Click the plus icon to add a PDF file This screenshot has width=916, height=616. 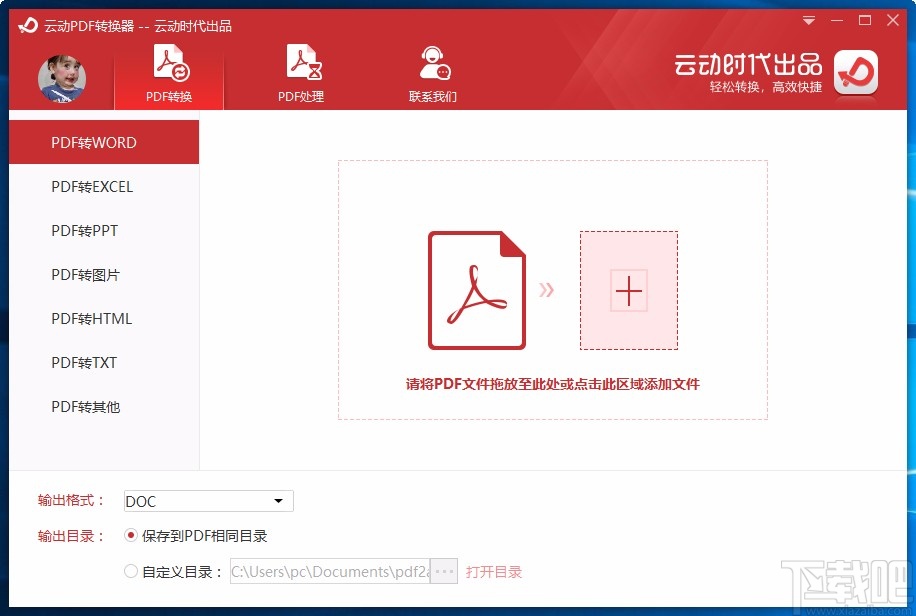click(x=628, y=291)
